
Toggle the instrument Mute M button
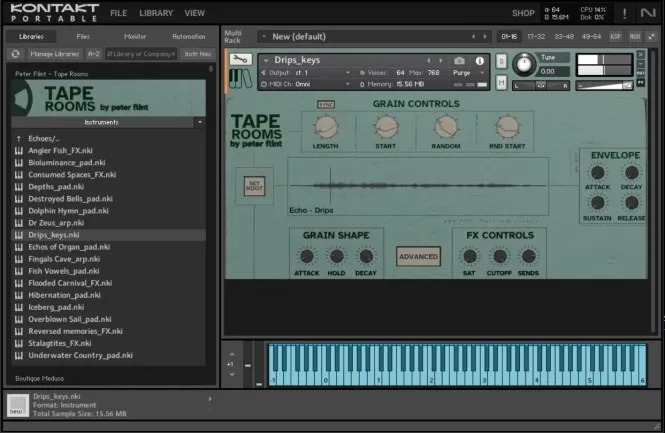click(501, 83)
